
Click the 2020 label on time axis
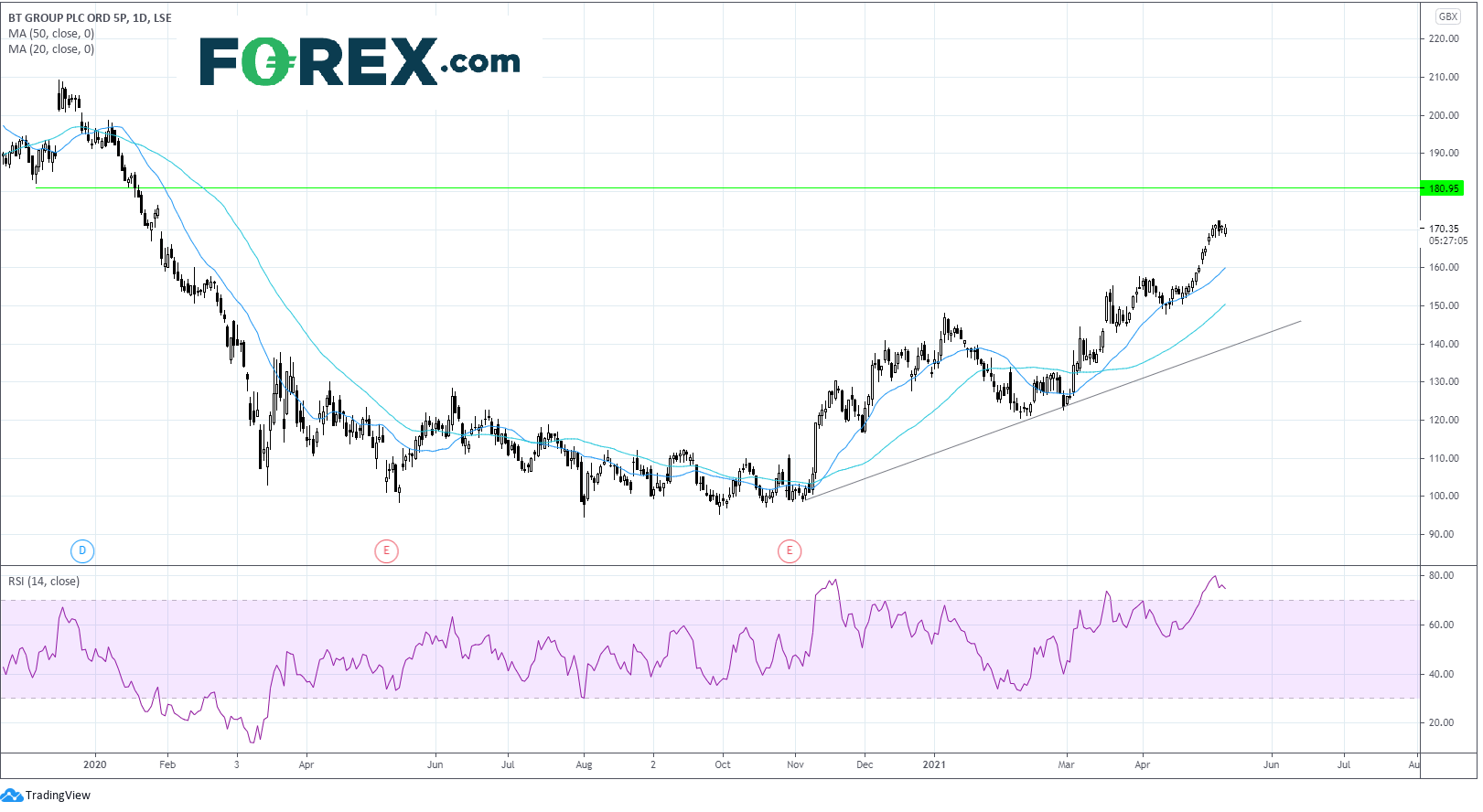point(94,764)
